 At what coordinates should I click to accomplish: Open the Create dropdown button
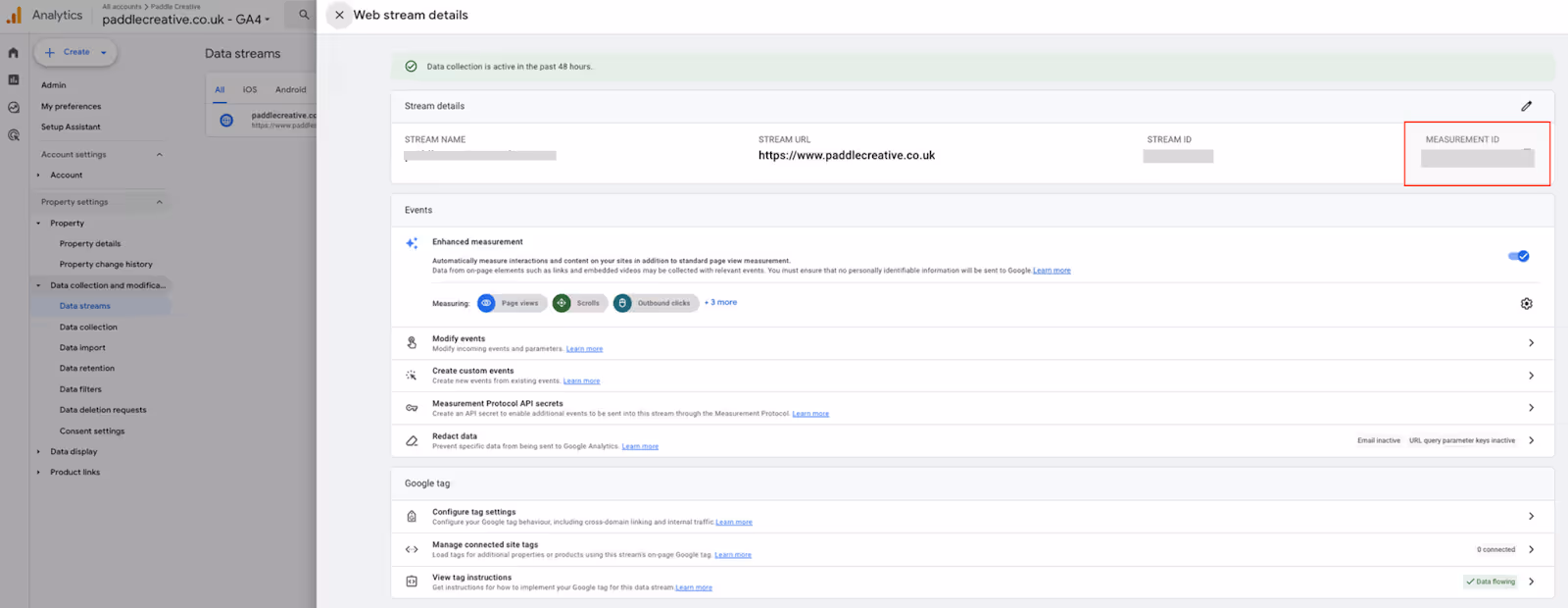click(x=75, y=52)
